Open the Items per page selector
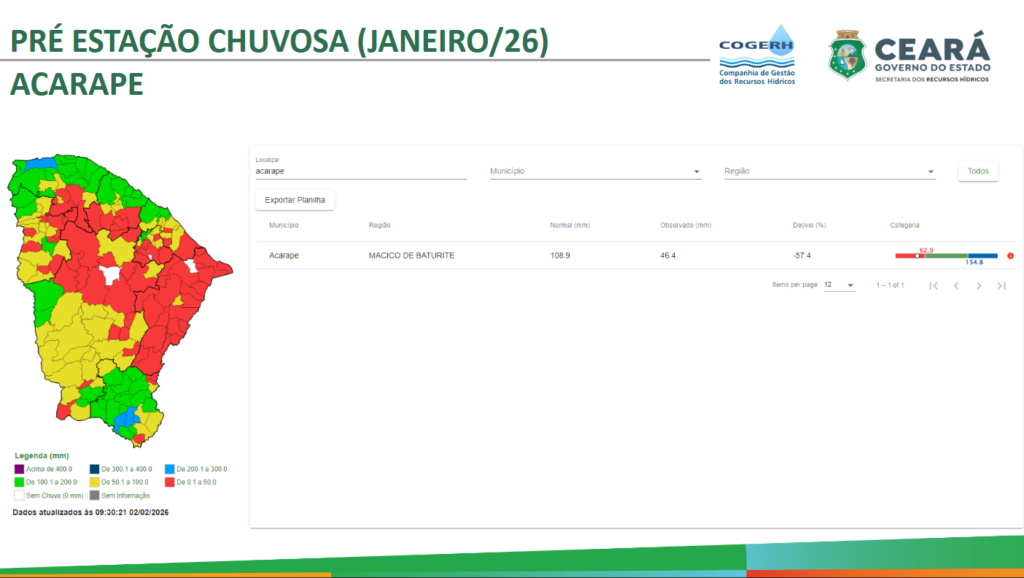Viewport: 1024px width, 578px height. [x=838, y=285]
